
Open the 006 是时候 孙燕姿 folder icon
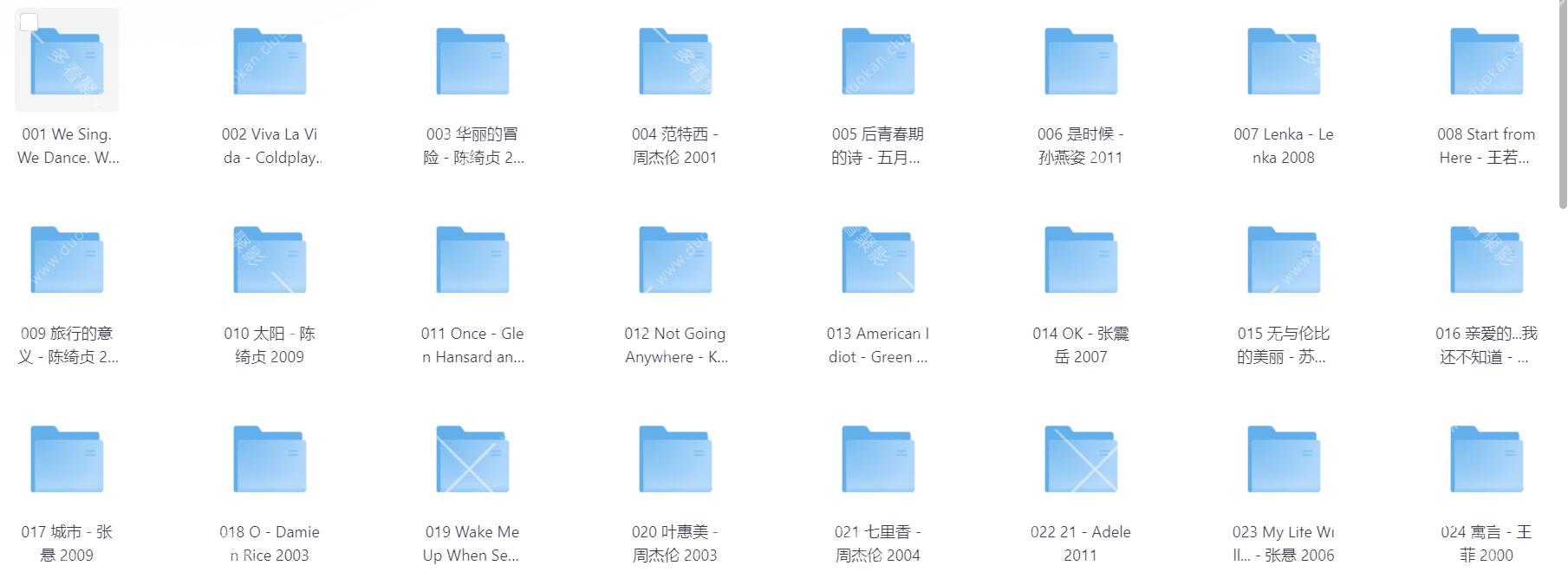[1081, 62]
